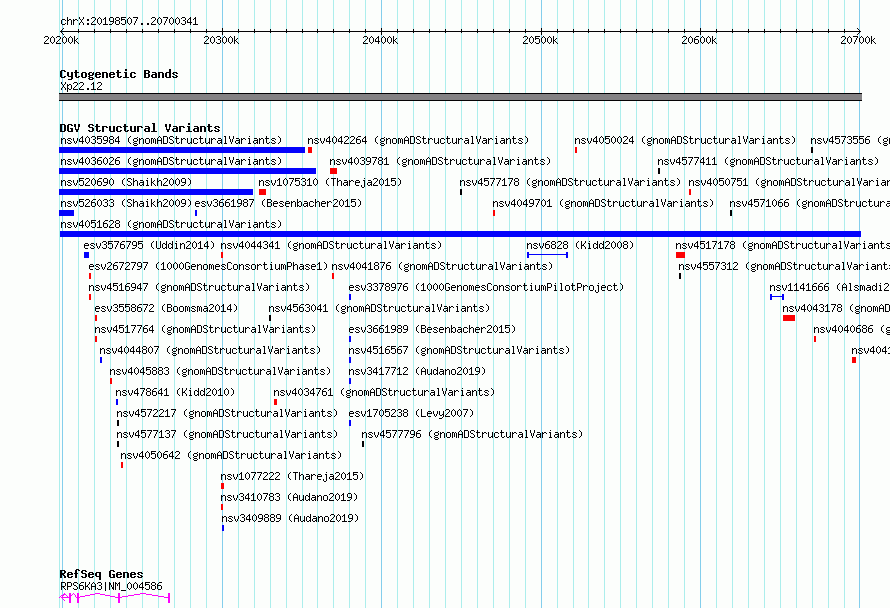Select nsv4557312 variant label
This screenshot has height=608, width=890.
pyautogui.click(x=784, y=266)
